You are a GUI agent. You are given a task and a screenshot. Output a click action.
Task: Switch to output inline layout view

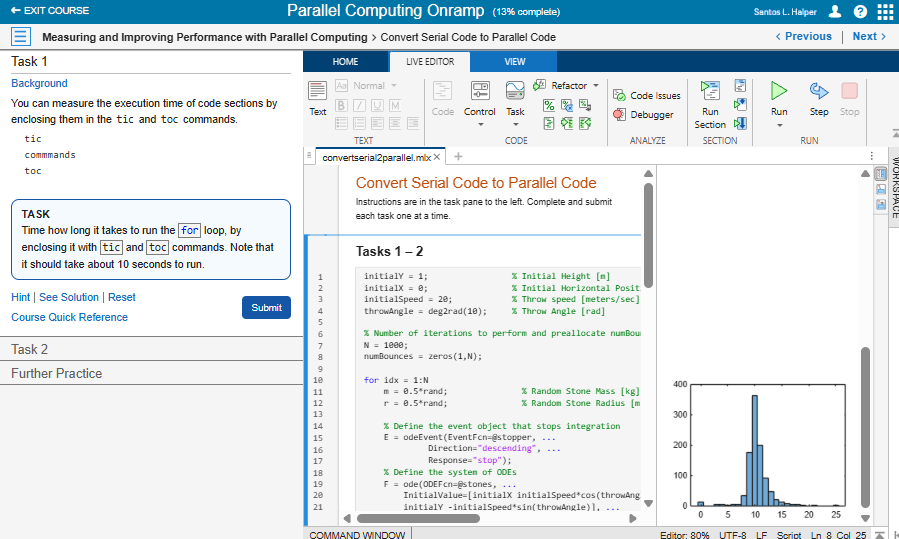click(880, 189)
